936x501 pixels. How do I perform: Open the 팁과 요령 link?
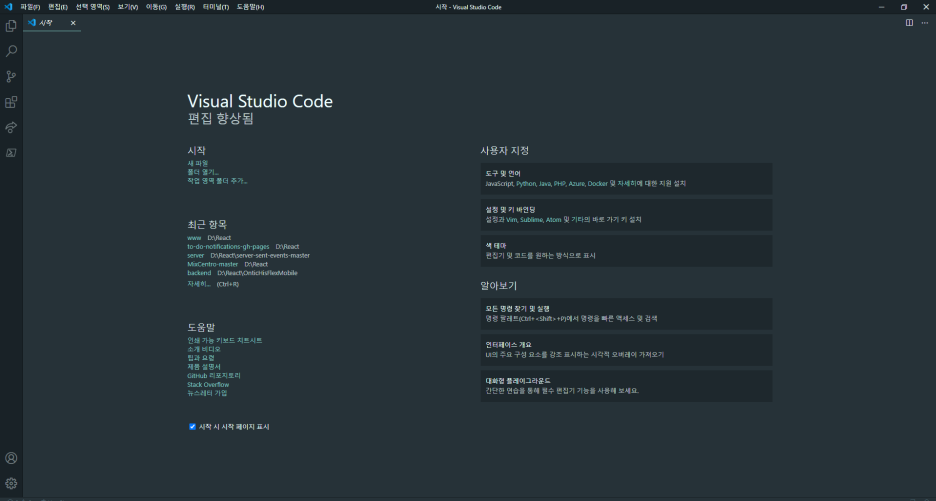tap(201, 358)
